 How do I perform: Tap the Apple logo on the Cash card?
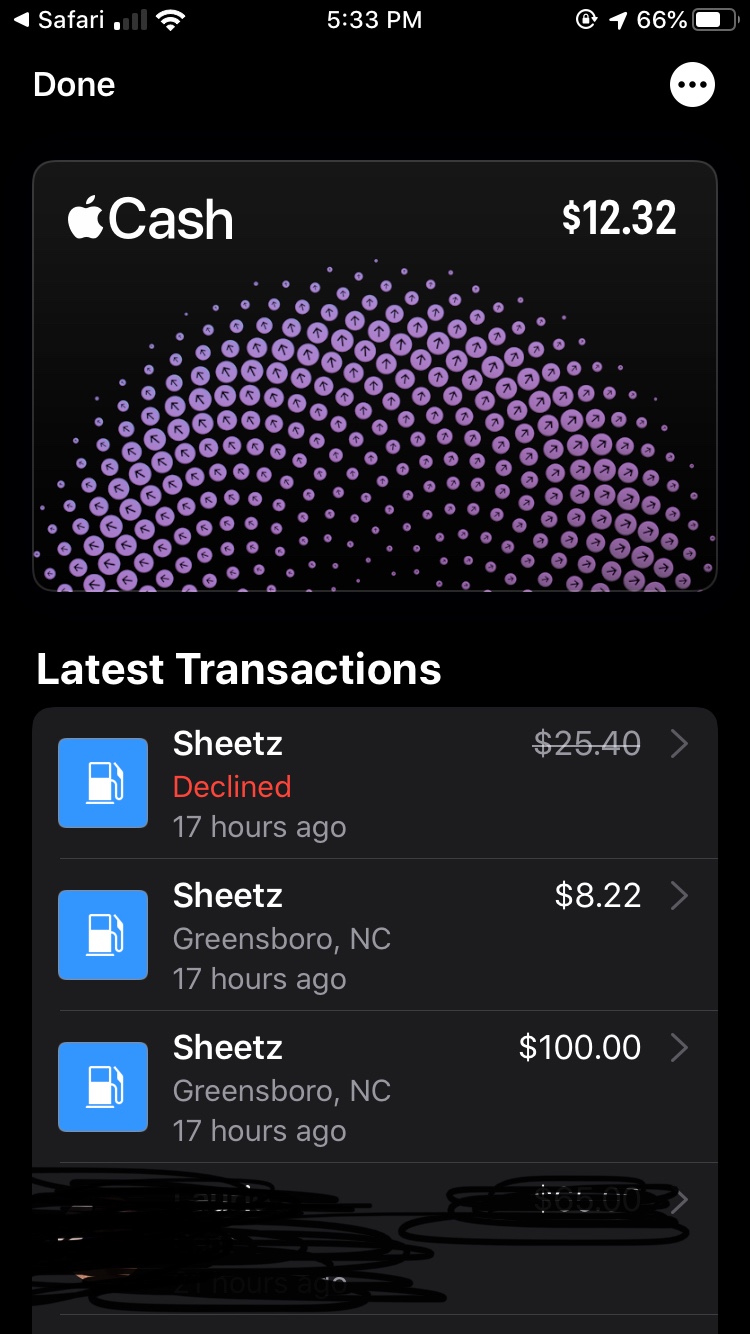point(85,219)
